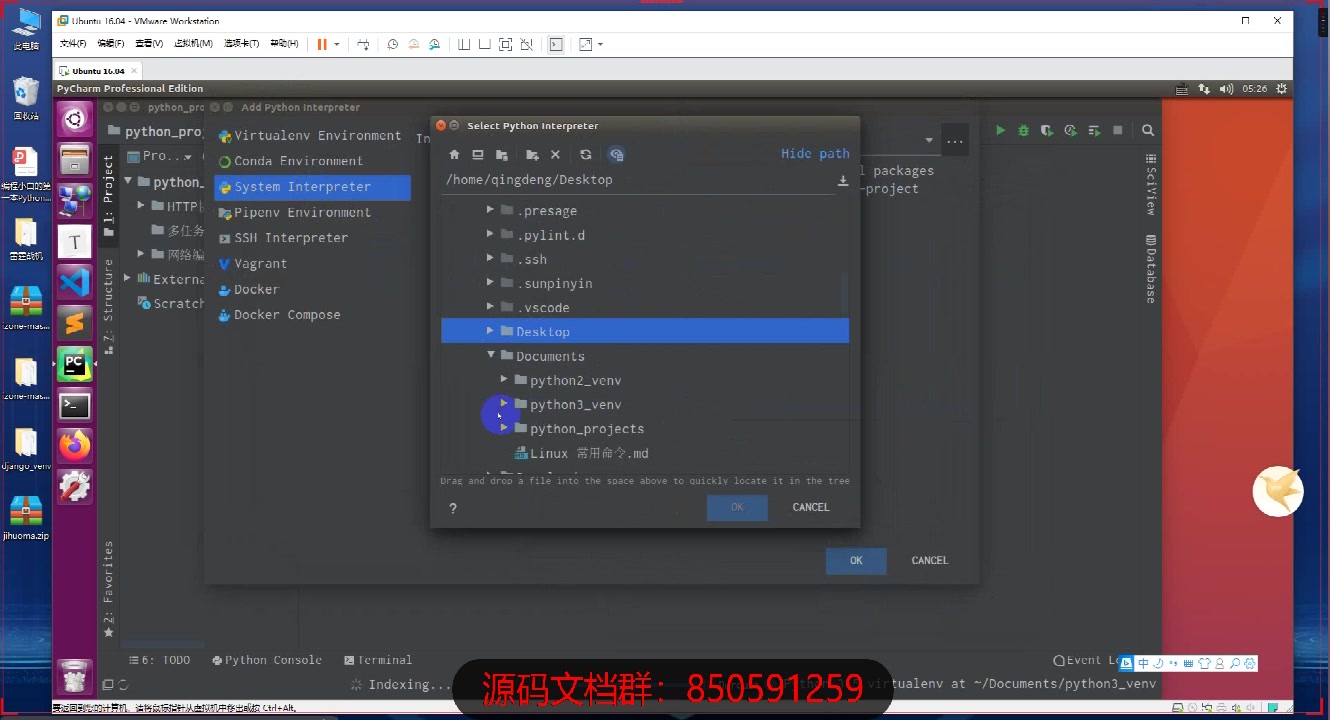Click the interpreter browse ellipsis button

955,141
